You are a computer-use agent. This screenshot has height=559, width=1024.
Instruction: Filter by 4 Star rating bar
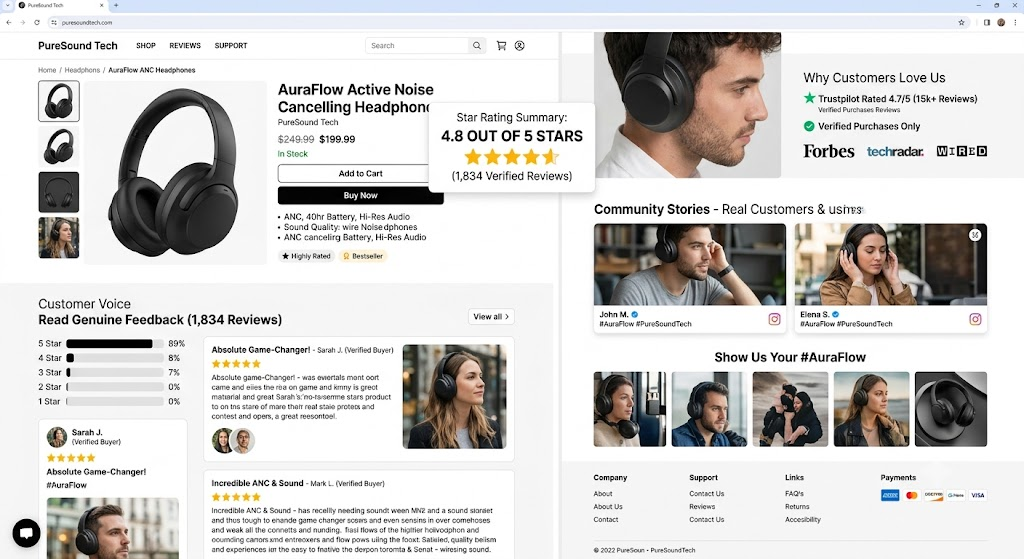point(115,358)
